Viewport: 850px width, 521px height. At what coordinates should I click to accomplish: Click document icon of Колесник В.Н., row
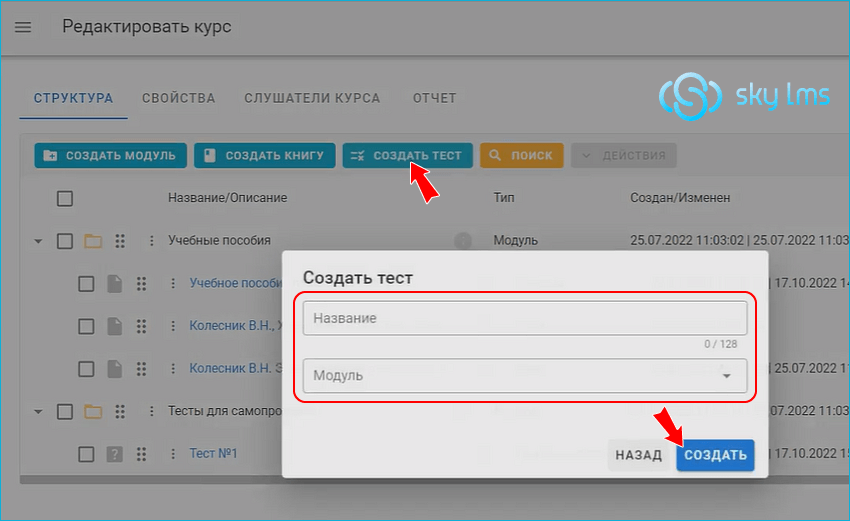[114, 326]
